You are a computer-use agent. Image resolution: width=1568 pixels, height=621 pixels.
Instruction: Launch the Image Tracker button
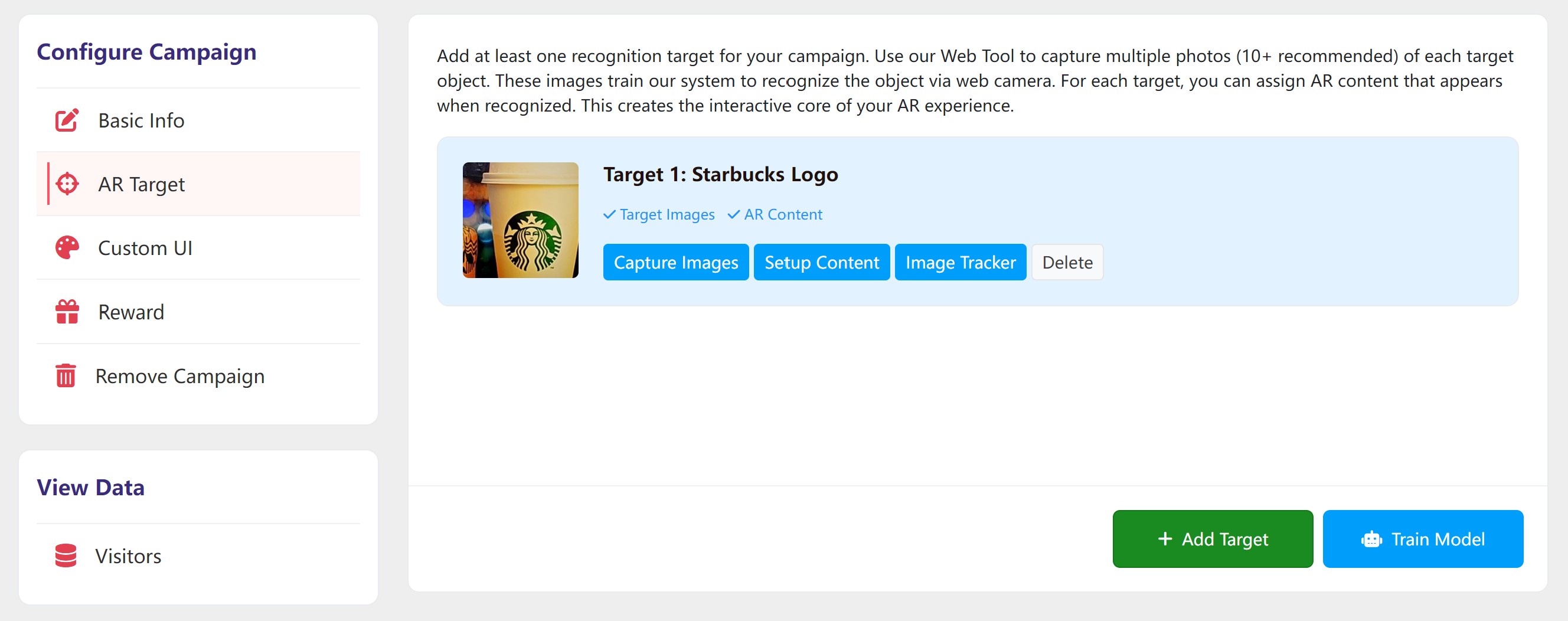pyautogui.click(x=961, y=263)
